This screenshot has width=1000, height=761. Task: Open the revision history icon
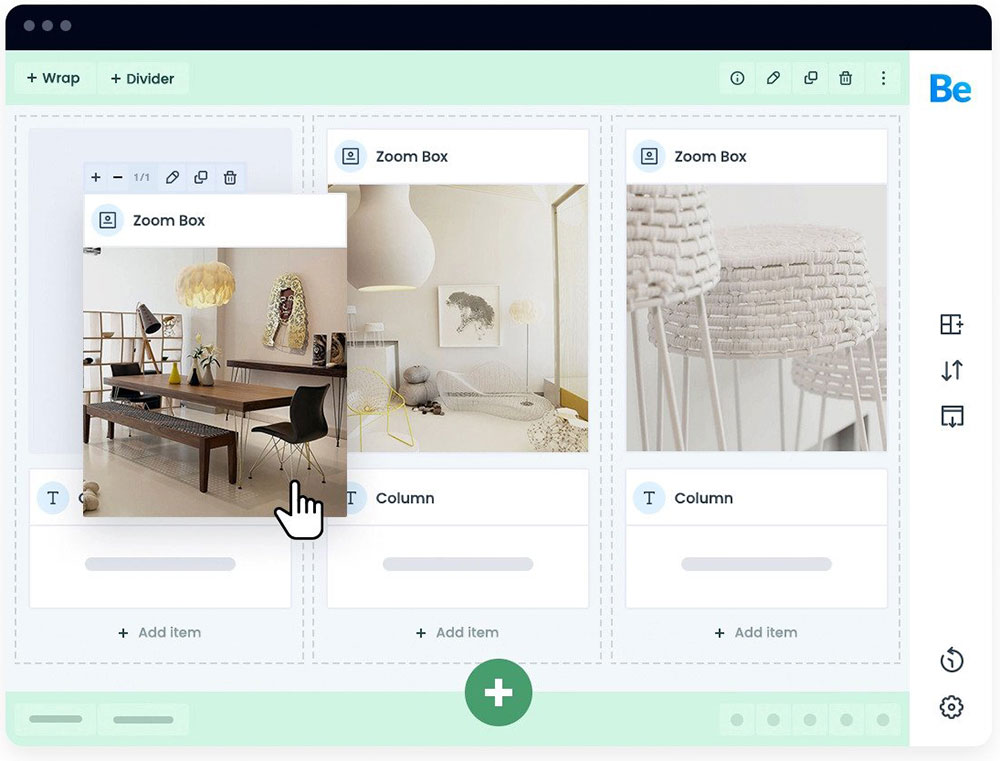(x=951, y=660)
